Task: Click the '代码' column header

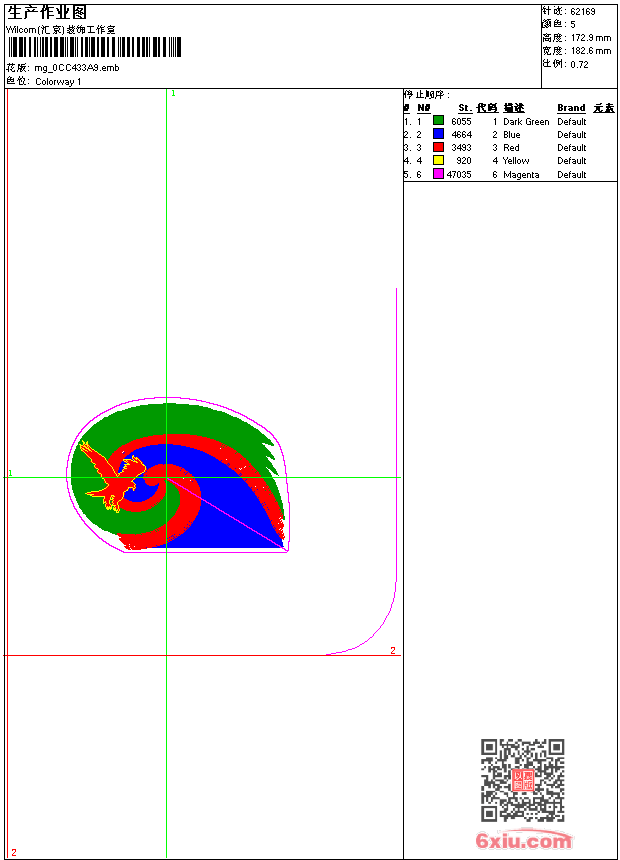Action: tap(487, 108)
